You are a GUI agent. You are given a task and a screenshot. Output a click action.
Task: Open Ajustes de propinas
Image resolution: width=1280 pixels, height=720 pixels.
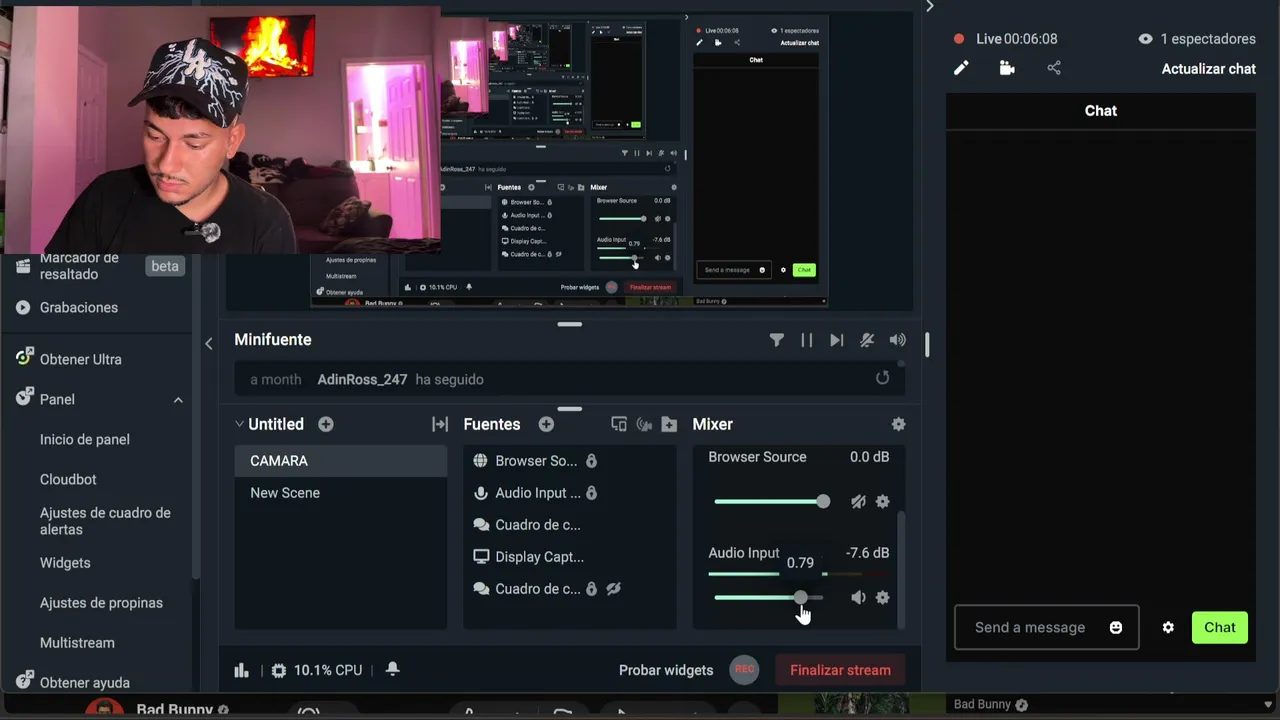[101, 603]
